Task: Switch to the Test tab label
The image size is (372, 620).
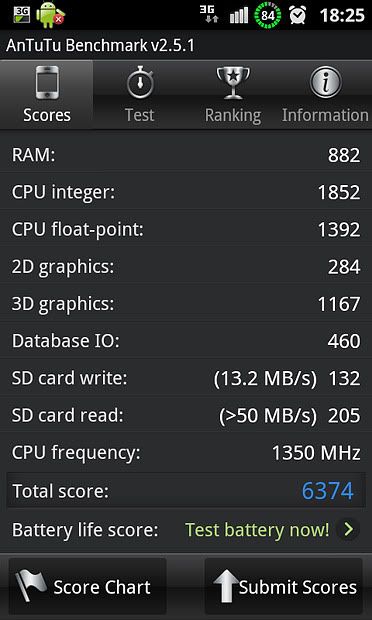Action: [140, 115]
